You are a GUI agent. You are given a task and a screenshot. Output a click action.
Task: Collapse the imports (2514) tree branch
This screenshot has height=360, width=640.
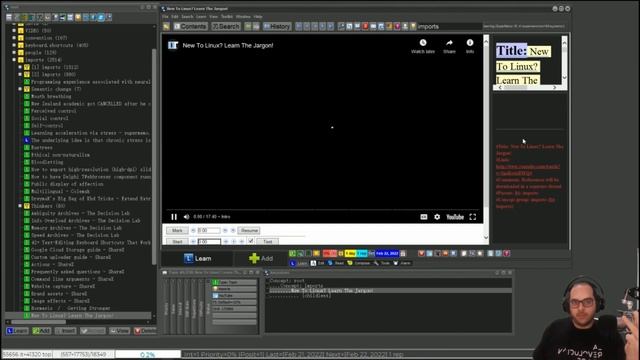click(x=14, y=60)
